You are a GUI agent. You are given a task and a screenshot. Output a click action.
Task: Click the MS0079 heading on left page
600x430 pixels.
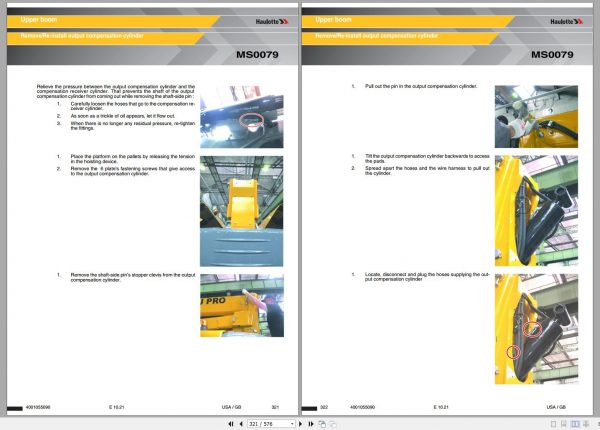coord(257,55)
